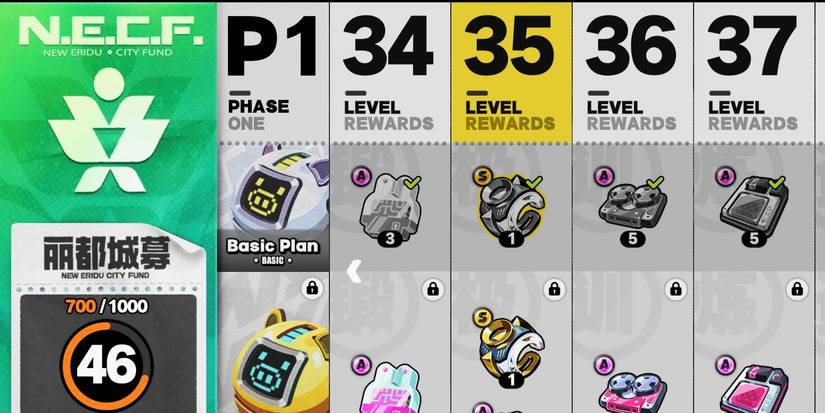Select the level 34 premium pink reward

click(x=389, y=388)
